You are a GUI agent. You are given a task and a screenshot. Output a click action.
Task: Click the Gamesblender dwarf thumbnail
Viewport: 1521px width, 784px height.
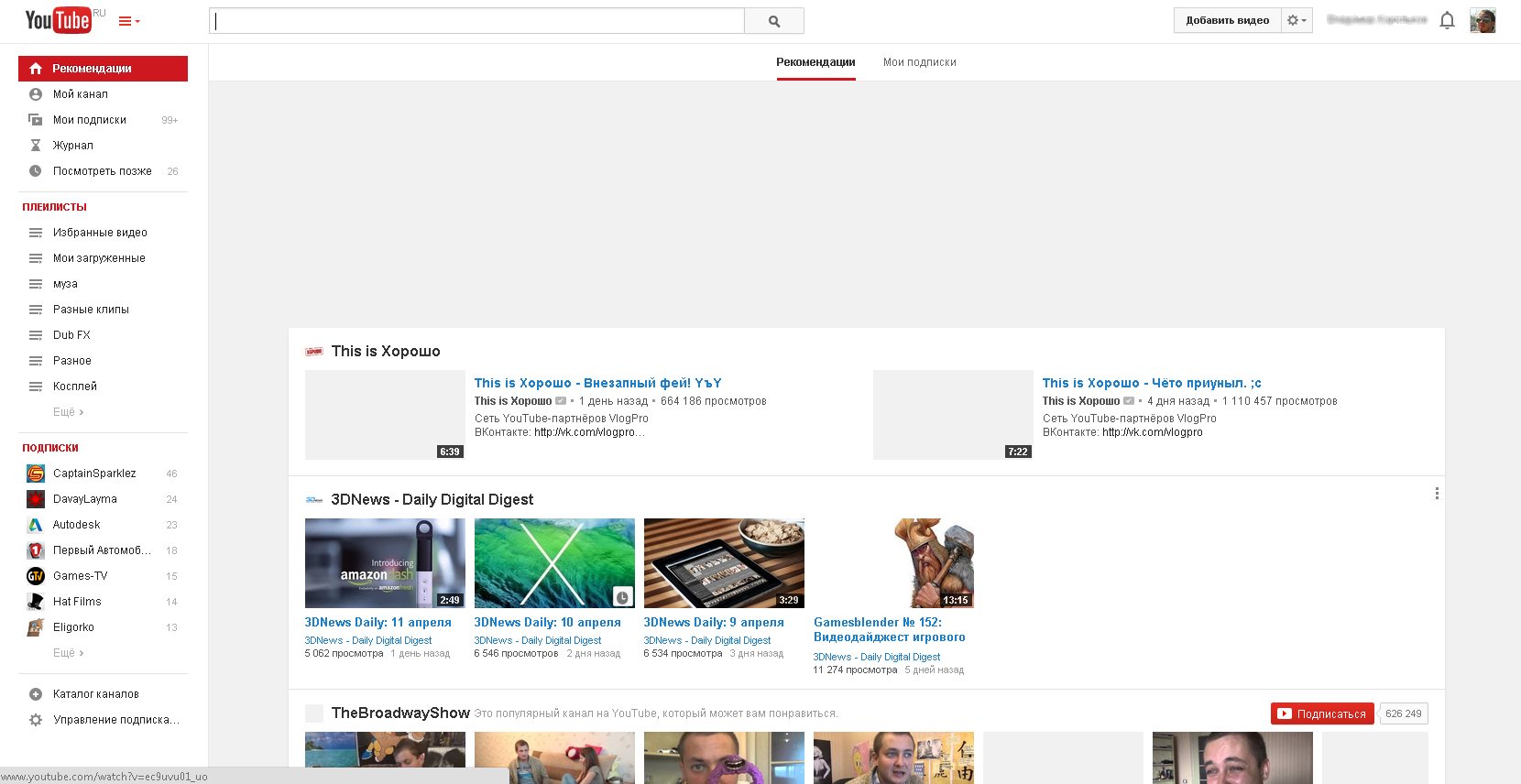point(893,563)
